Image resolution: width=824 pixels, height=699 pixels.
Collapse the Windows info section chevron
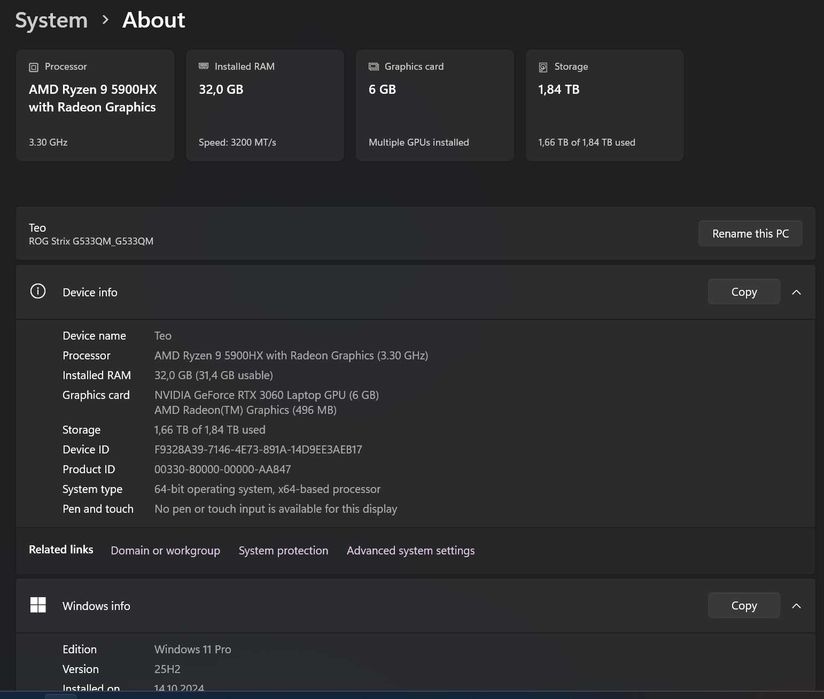tap(796, 606)
